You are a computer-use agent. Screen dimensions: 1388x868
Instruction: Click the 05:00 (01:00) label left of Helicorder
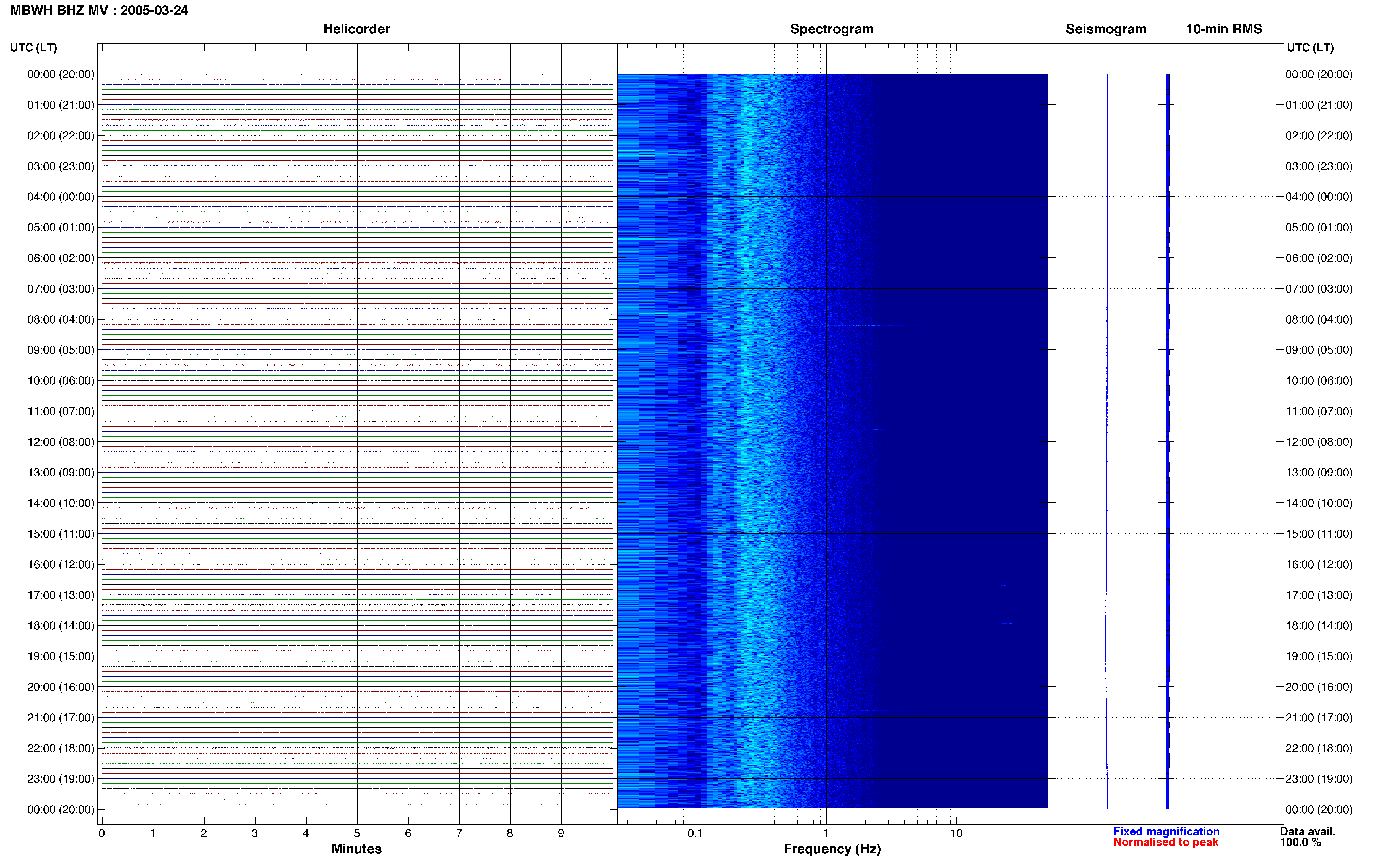pyautogui.click(x=61, y=227)
